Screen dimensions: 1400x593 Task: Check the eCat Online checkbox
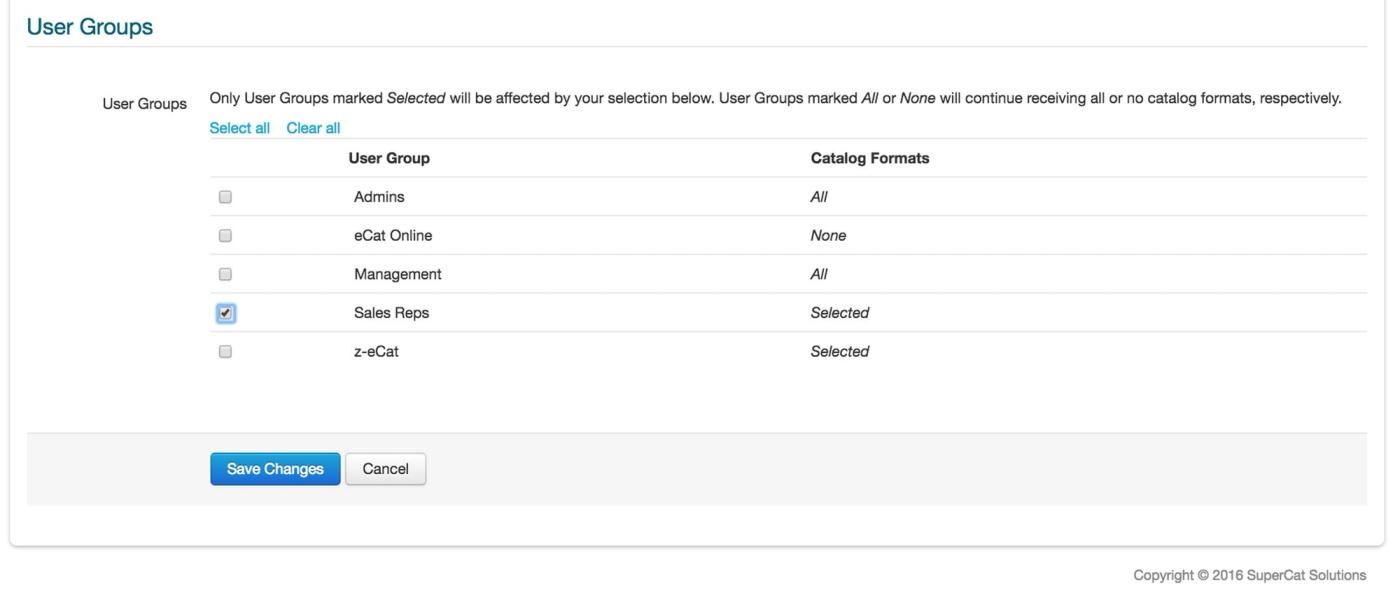(x=225, y=236)
